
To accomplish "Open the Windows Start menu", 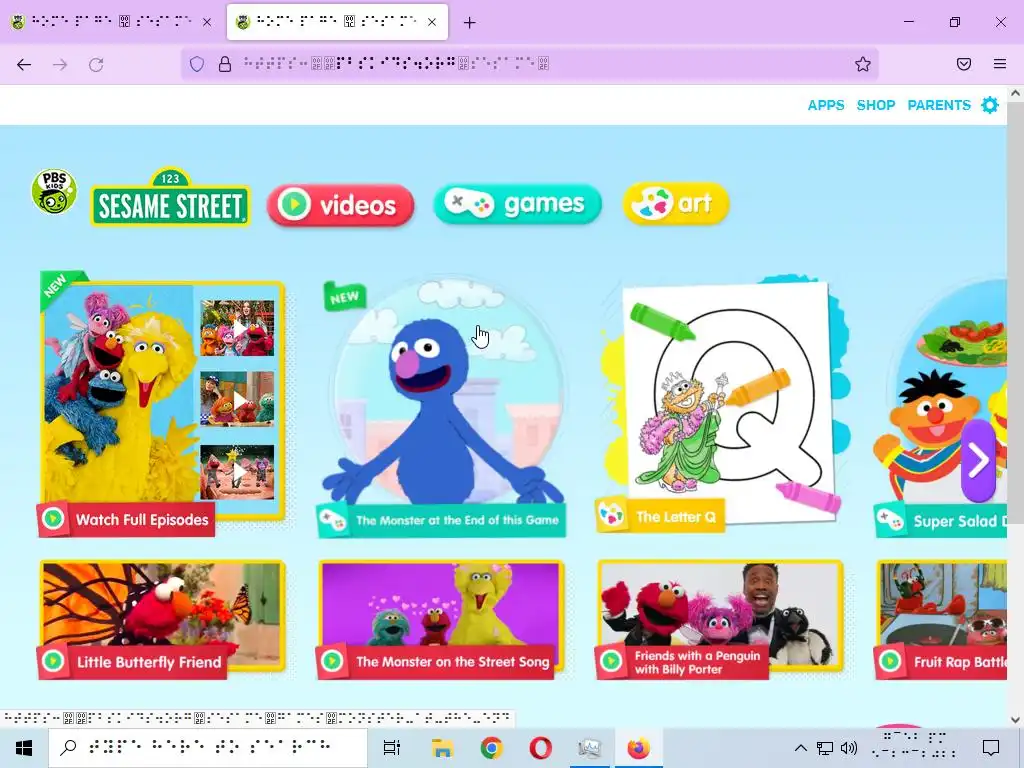I will (x=24, y=748).
